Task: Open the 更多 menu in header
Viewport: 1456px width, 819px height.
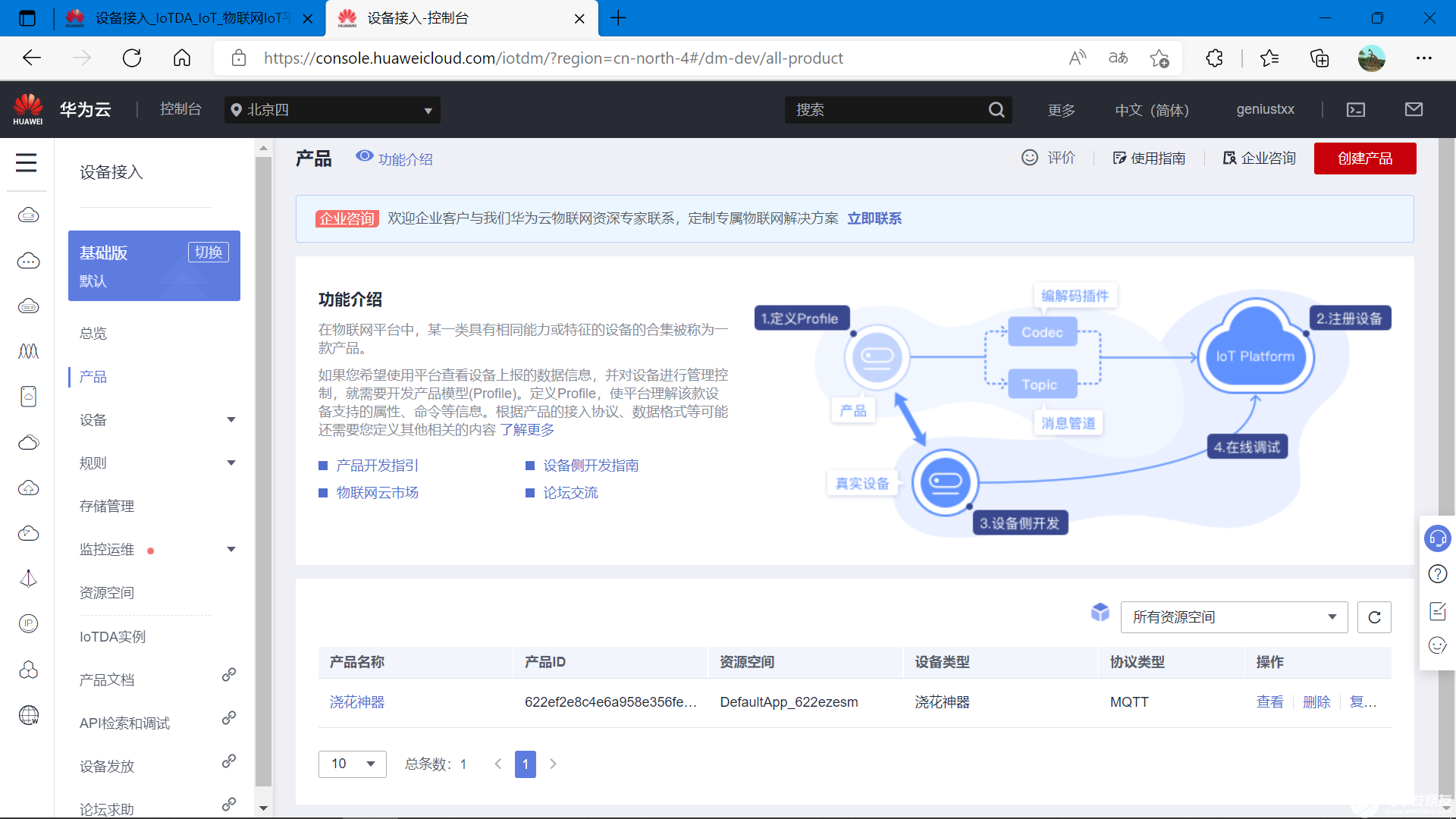Action: [1062, 111]
